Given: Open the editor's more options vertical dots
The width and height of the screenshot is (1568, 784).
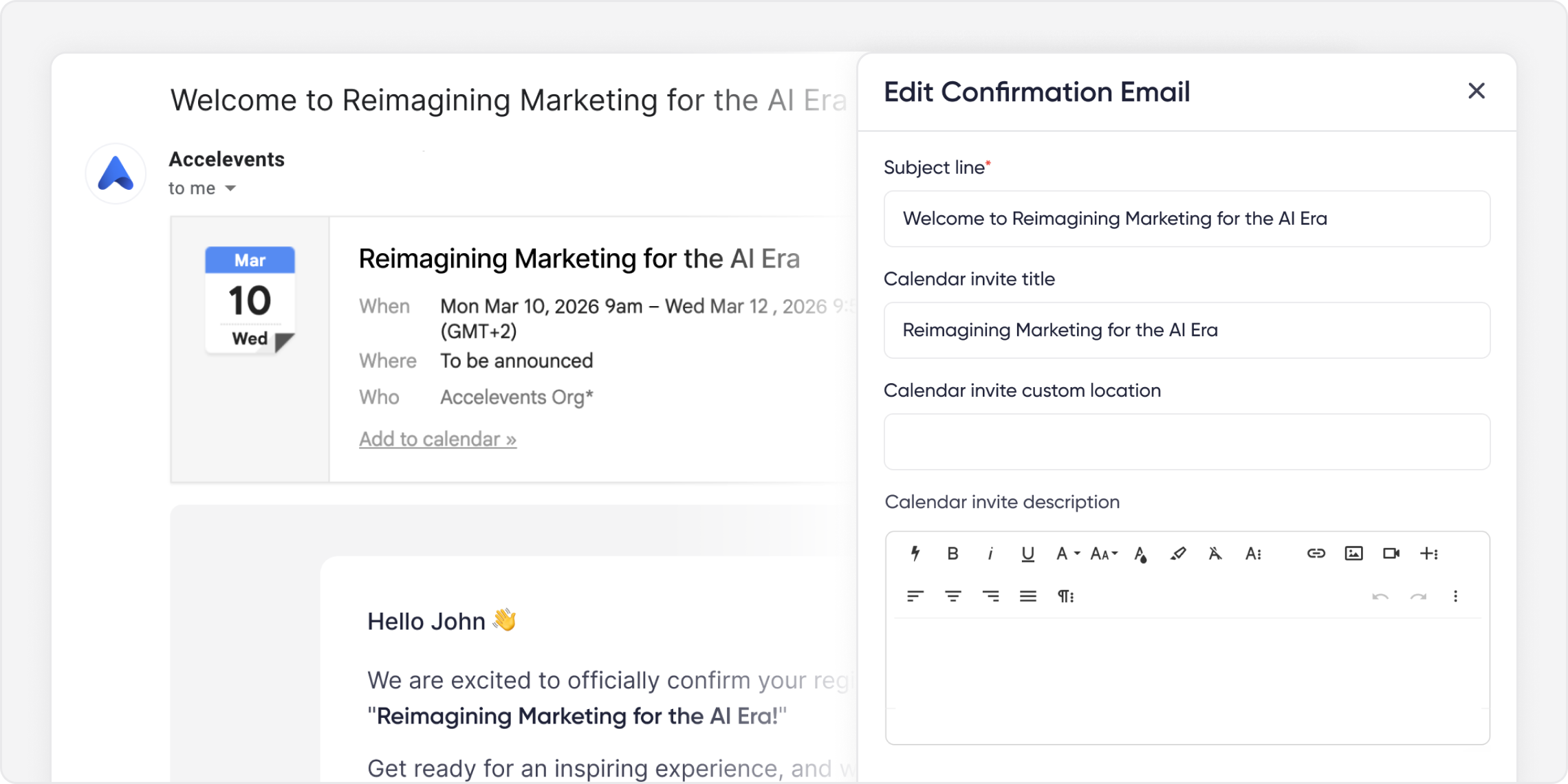Looking at the screenshot, I should pos(1455,596).
